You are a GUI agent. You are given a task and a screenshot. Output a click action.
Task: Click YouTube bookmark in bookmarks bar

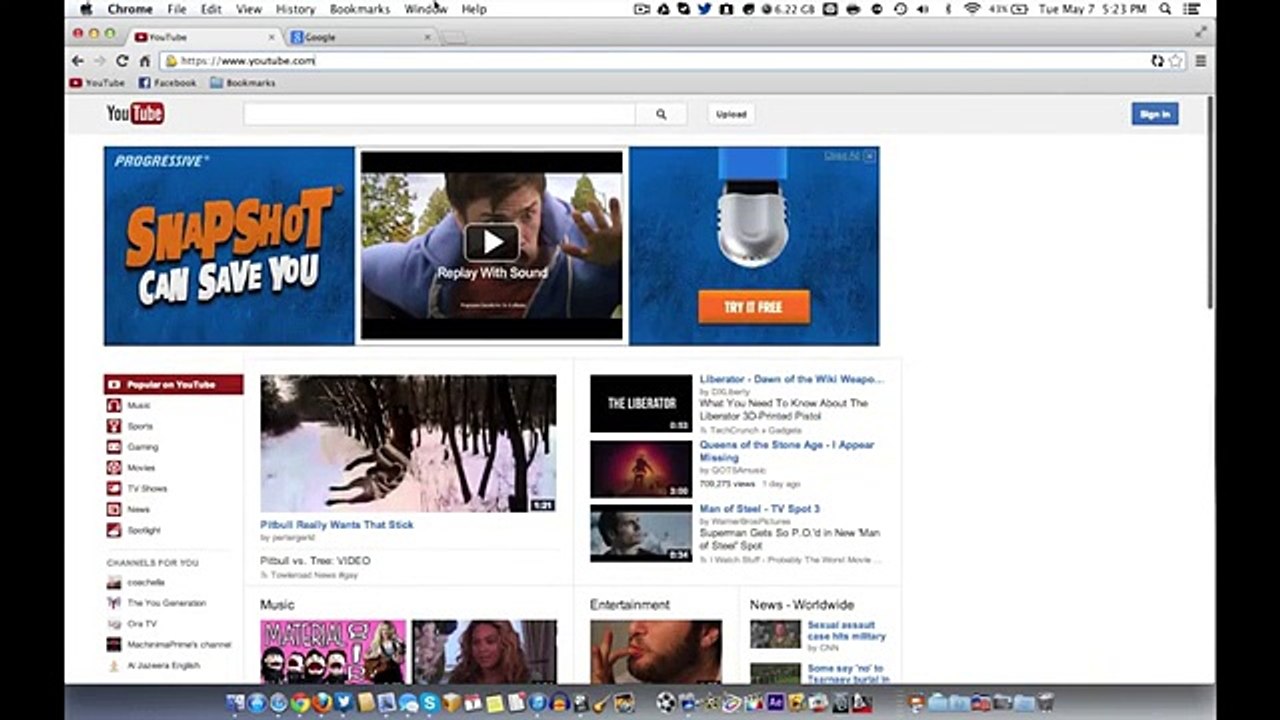coord(97,83)
